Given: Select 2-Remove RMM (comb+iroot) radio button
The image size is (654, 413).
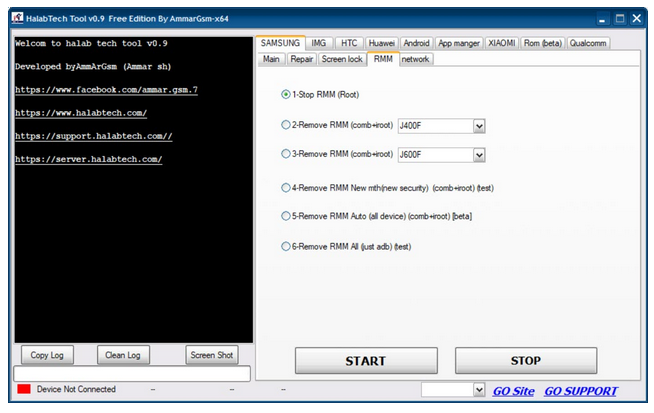Looking at the screenshot, I should (286, 125).
